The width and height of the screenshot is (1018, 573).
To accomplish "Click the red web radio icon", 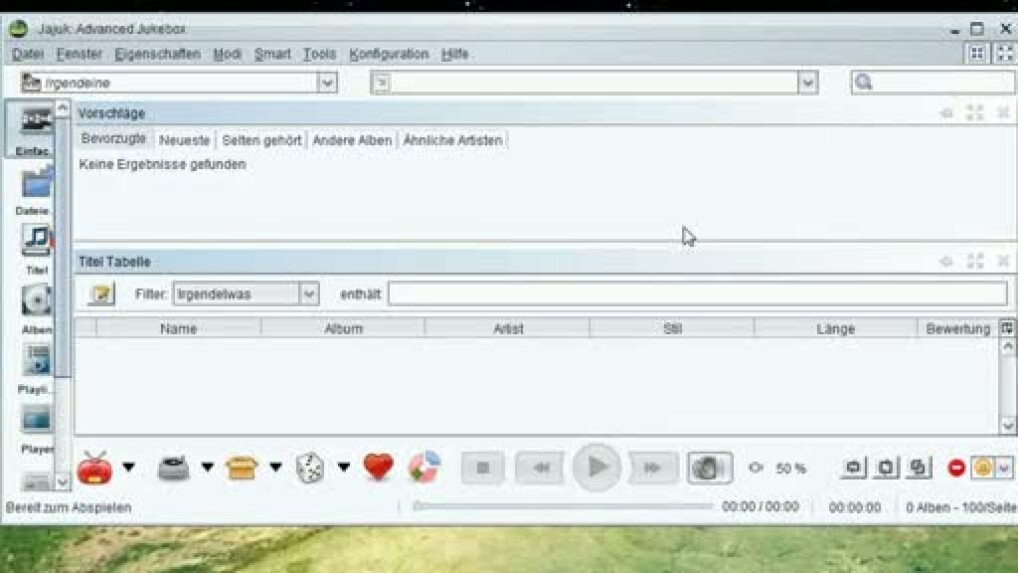I will pos(95,468).
